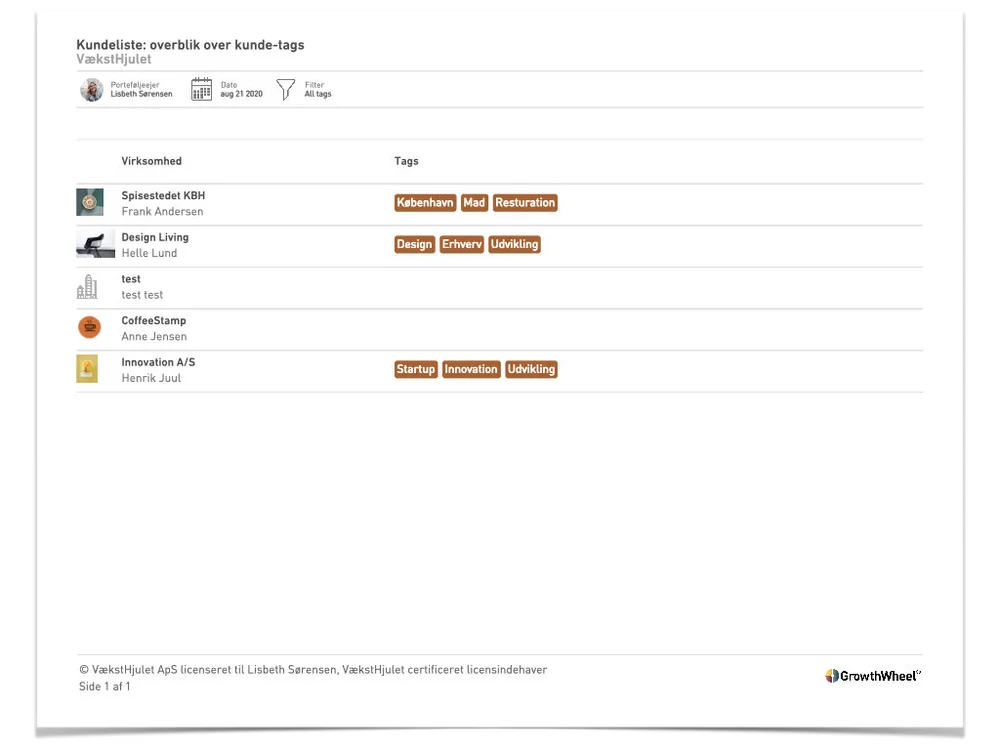Click the VækstHjulet subtitle
Image resolution: width=1000 pixels, height=750 pixels.
(x=114, y=59)
